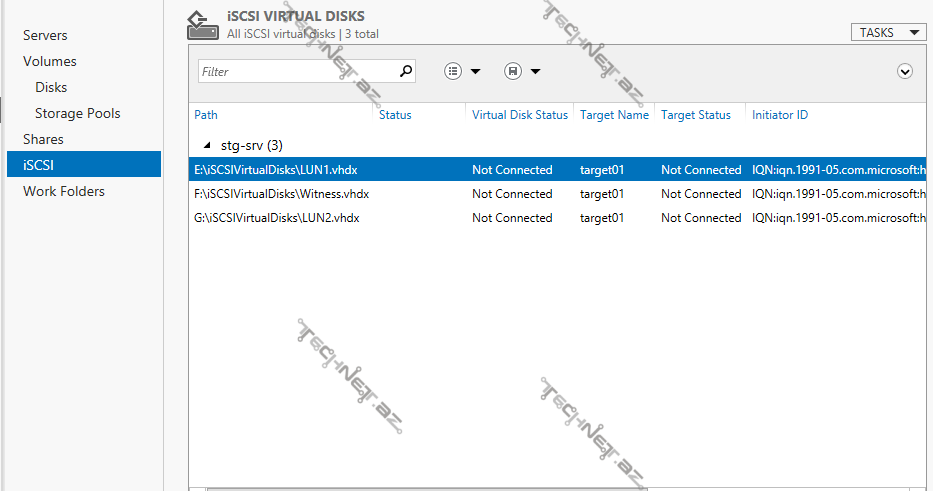Expand the circular chevron on the right
Screen dimensions: 933x491
point(905,71)
